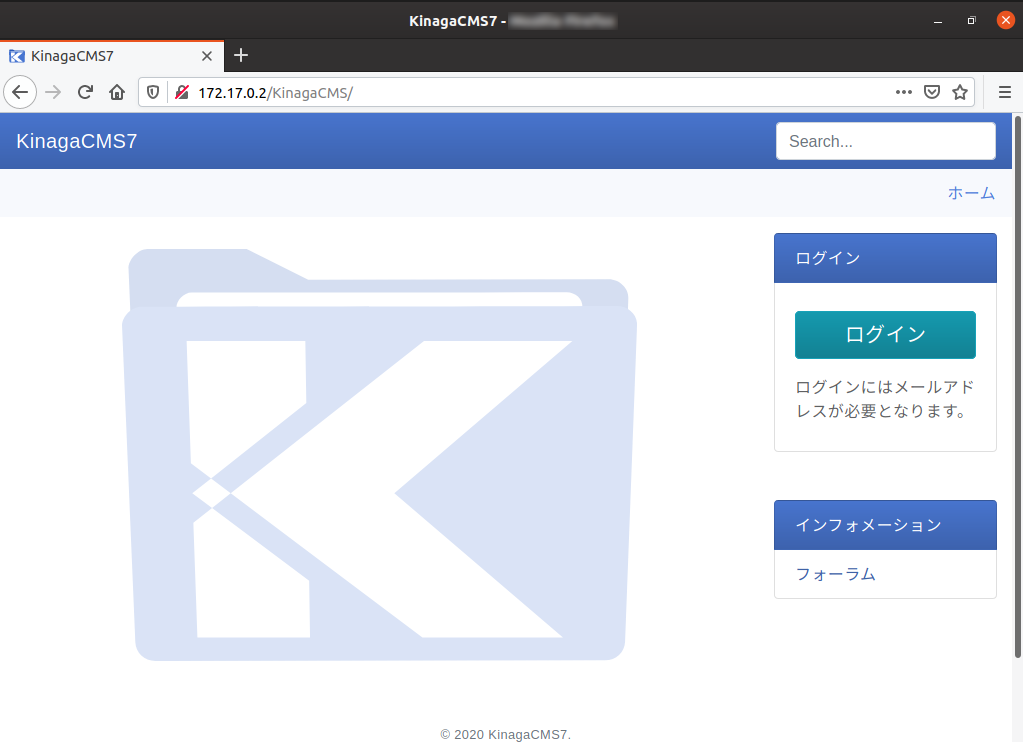
Task: Click the KinagaCMS7 site title link
Action: (x=77, y=141)
